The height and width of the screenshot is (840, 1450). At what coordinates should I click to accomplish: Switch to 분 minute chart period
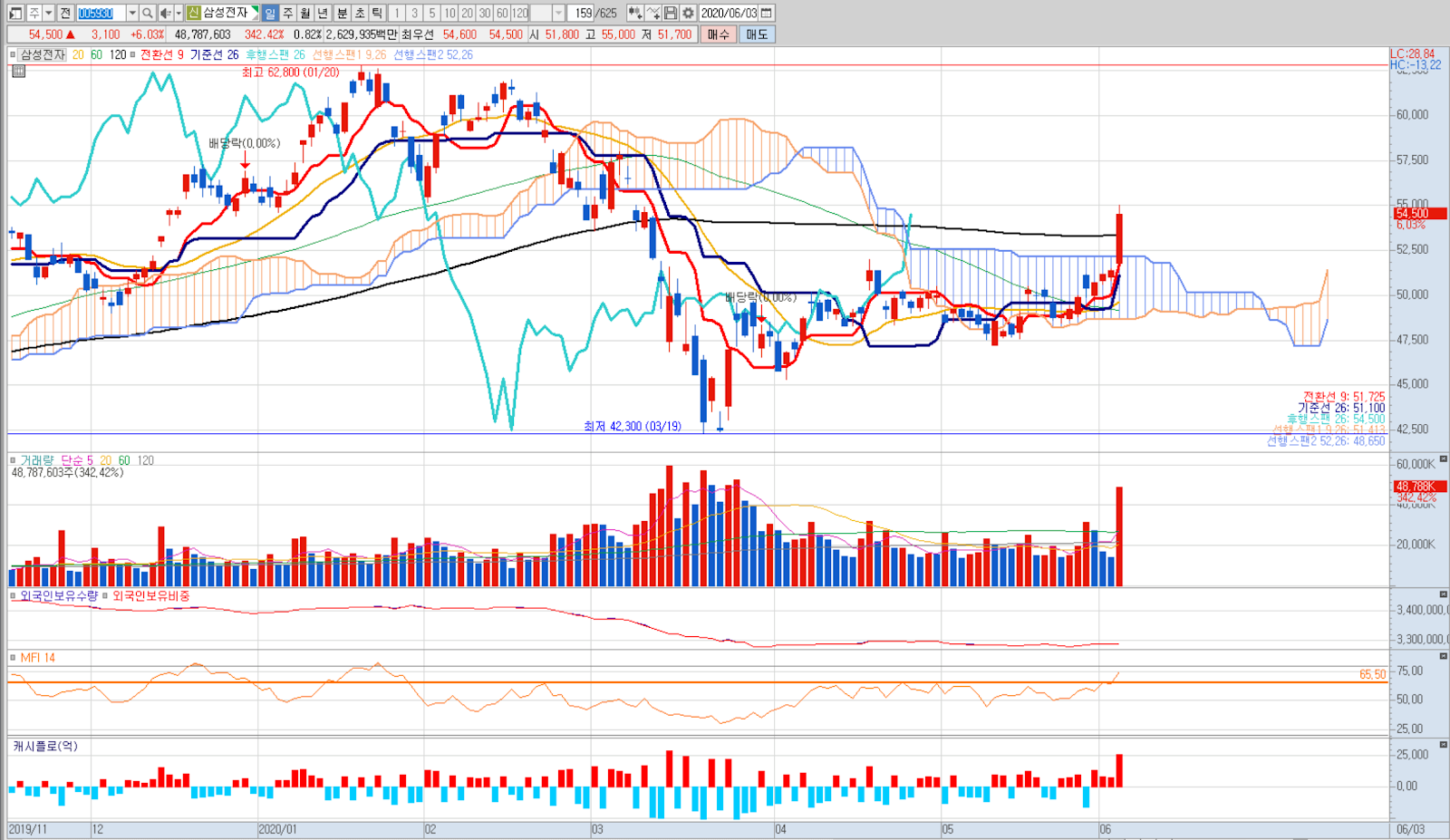pos(342,13)
